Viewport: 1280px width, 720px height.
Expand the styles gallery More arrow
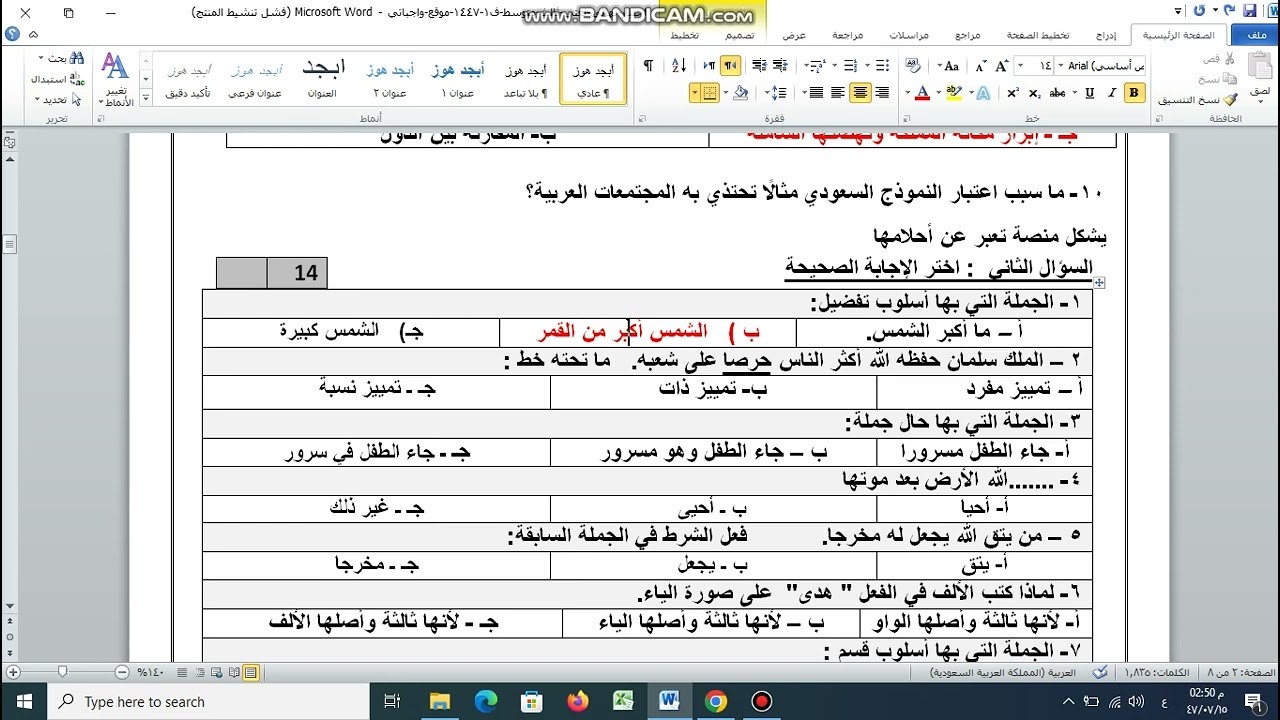coord(146,98)
